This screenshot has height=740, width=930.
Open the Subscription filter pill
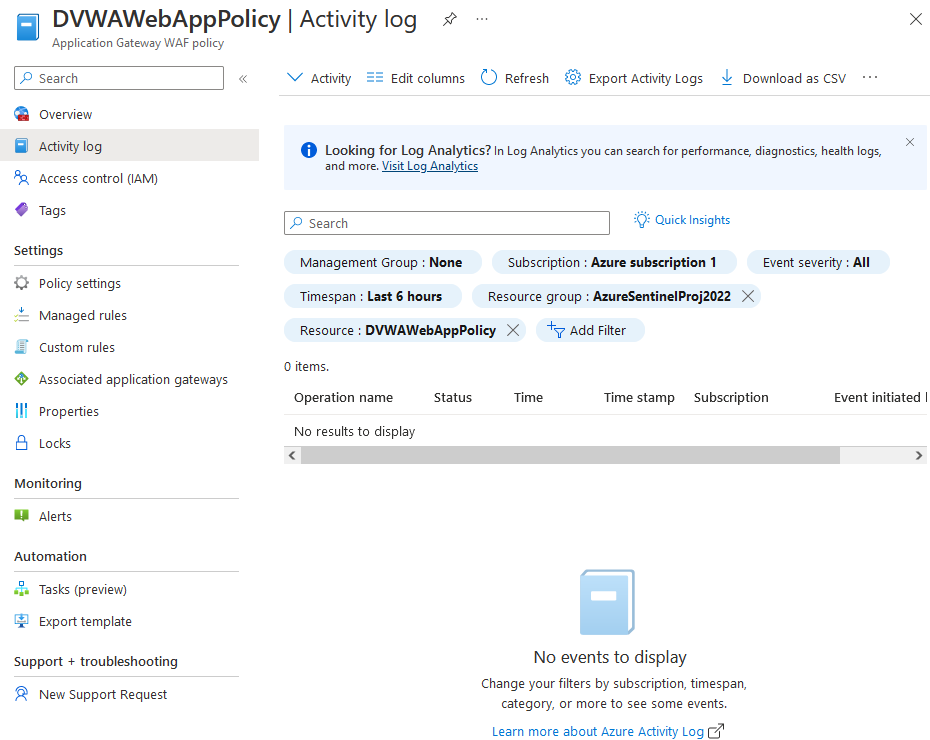point(612,262)
